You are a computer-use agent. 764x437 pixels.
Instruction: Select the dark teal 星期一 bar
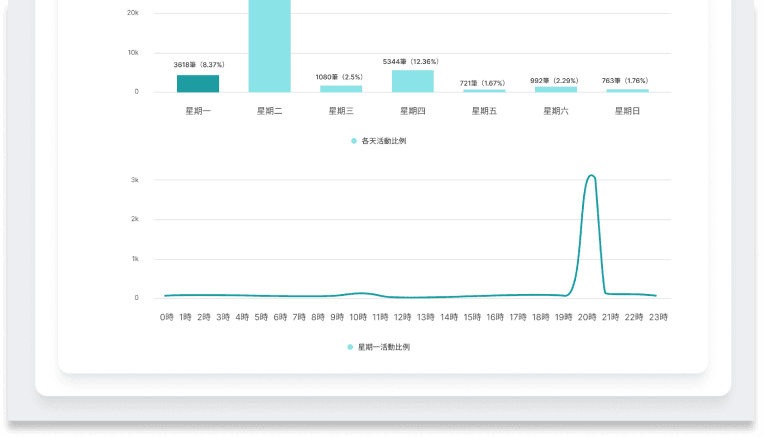click(x=198, y=83)
